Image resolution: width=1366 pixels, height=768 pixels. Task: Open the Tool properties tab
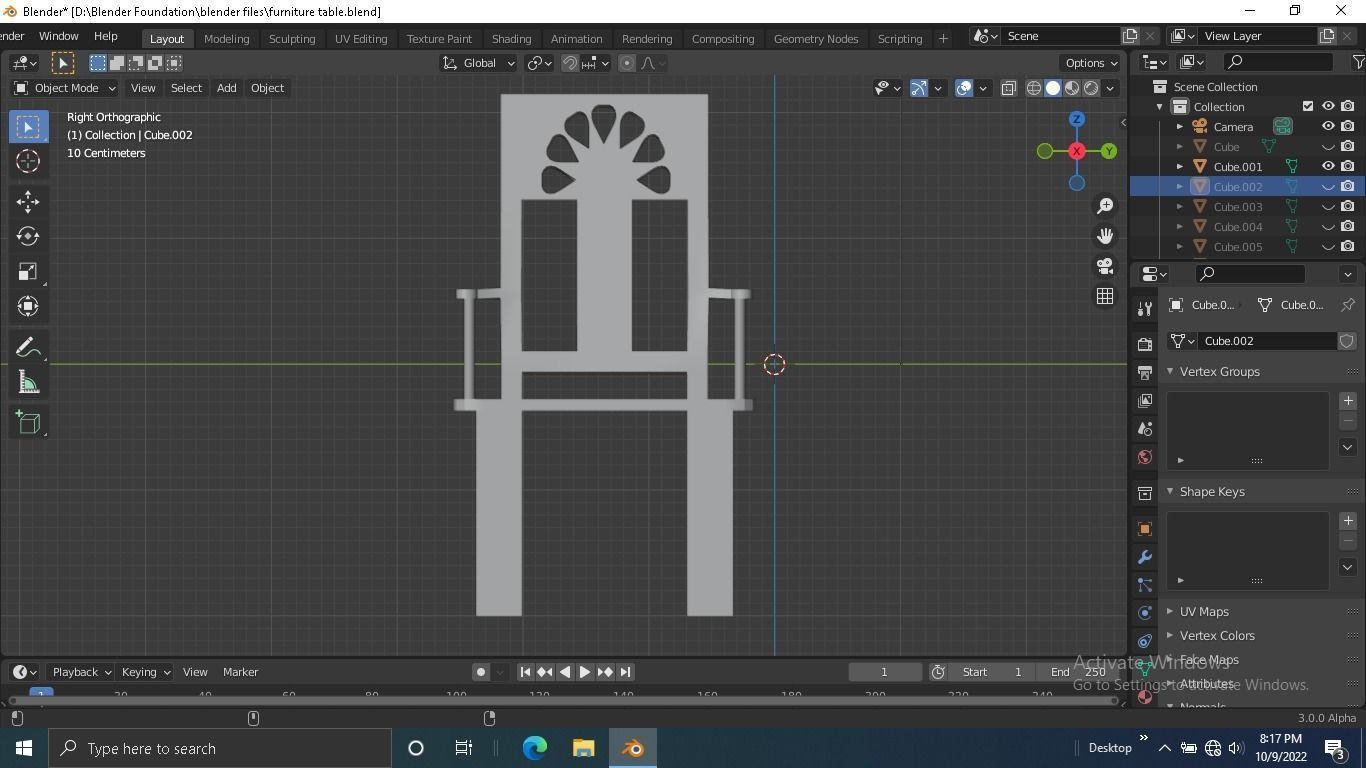[1145, 309]
